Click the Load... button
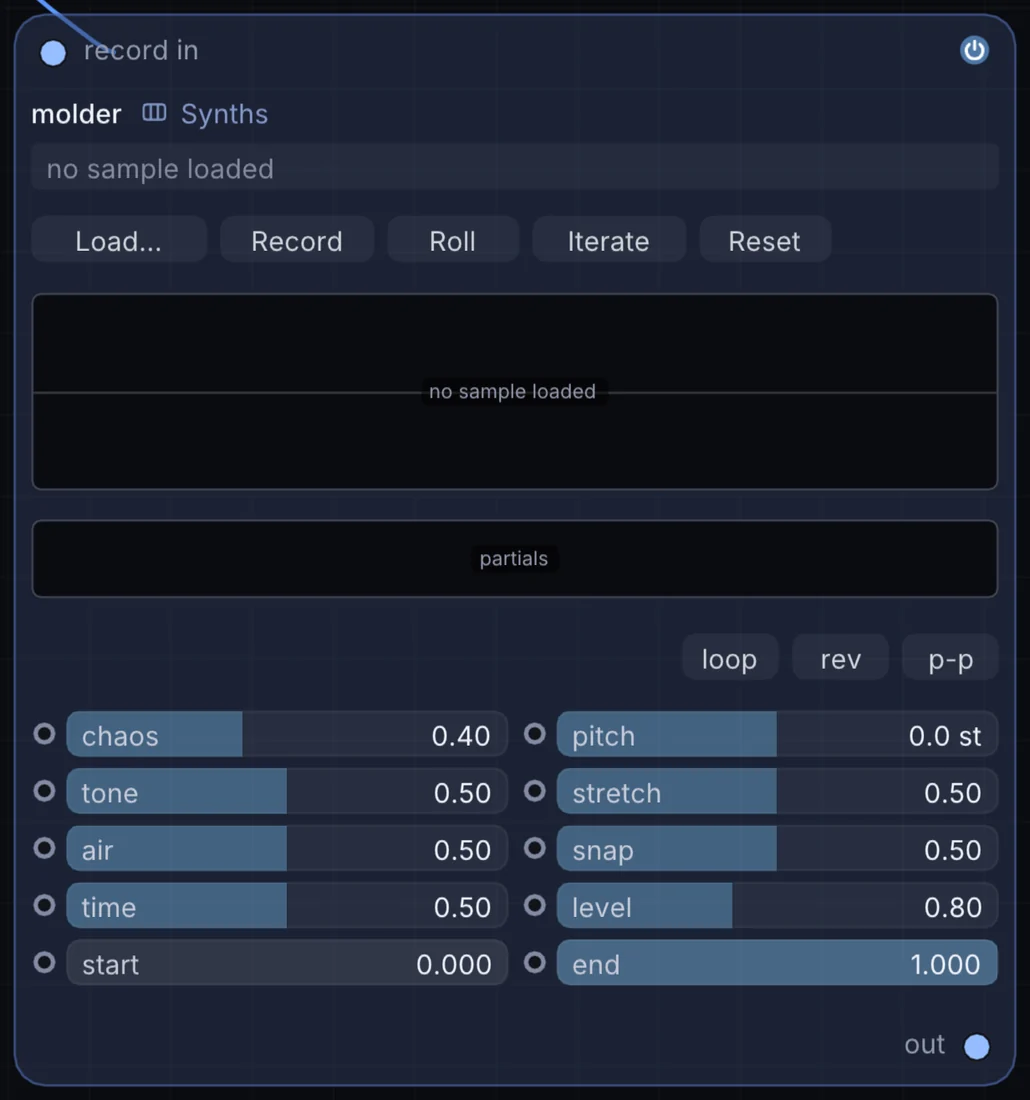1030x1100 pixels. 119,240
